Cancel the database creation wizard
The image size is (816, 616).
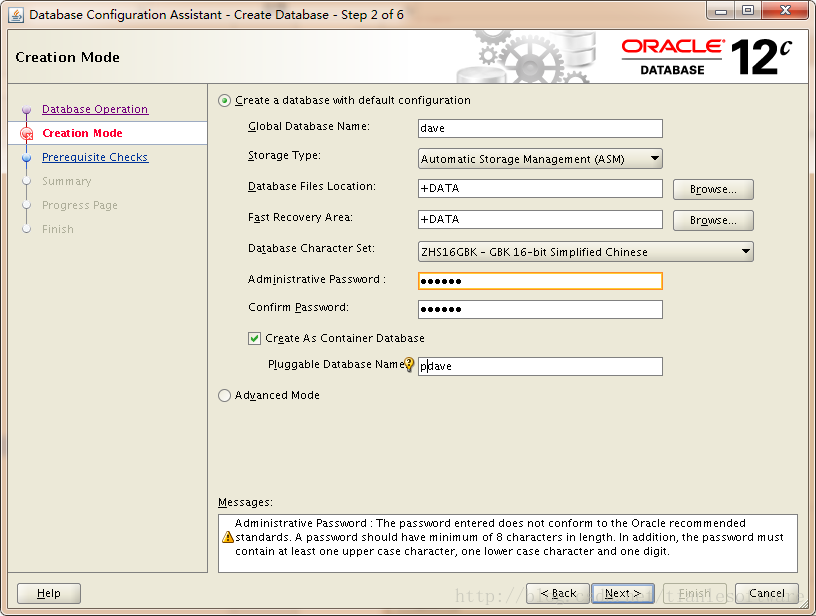(767, 593)
